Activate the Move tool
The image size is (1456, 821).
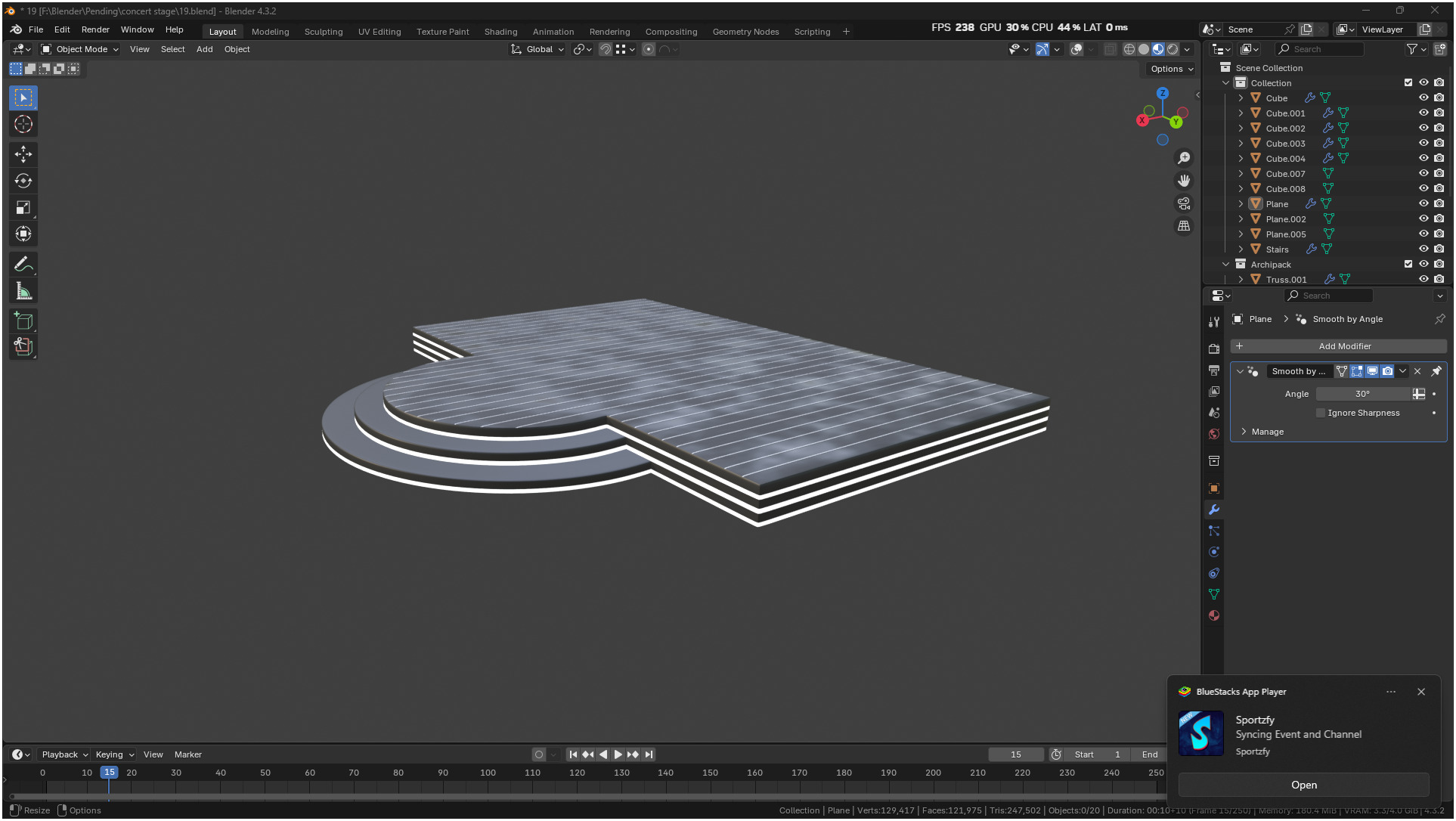click(23, 154)
